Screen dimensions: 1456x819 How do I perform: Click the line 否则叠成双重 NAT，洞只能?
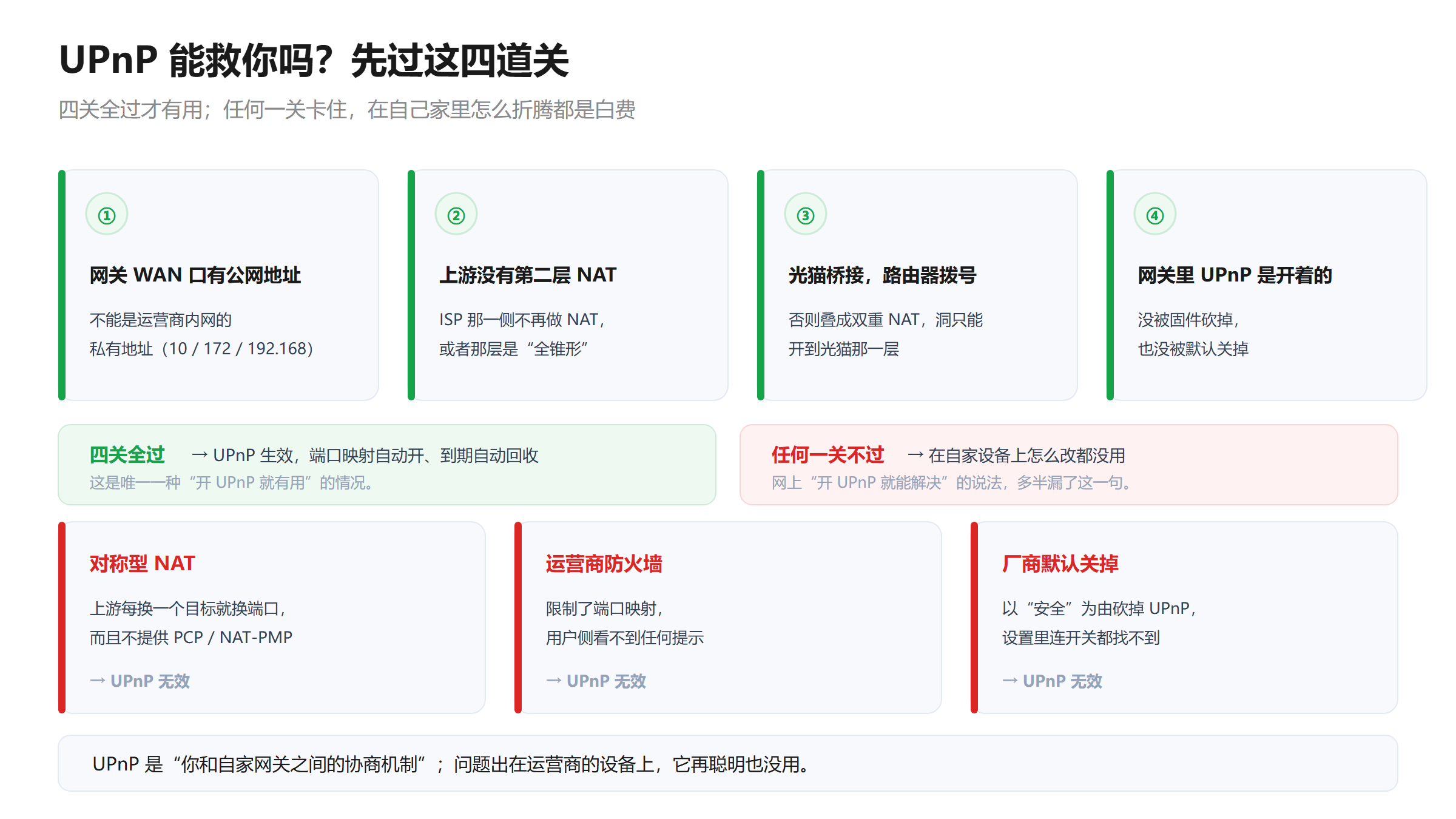point(886,320)
